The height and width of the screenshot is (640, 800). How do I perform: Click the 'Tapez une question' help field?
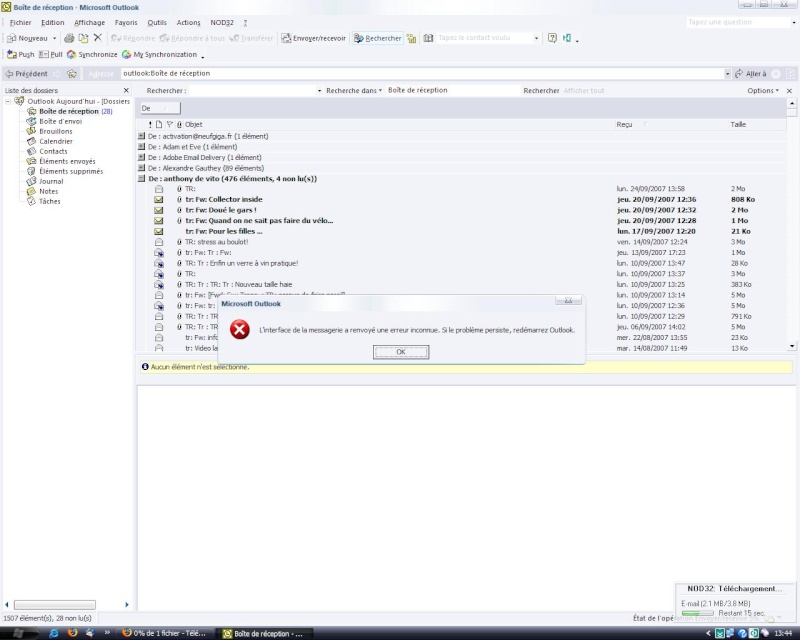(738, 22)
